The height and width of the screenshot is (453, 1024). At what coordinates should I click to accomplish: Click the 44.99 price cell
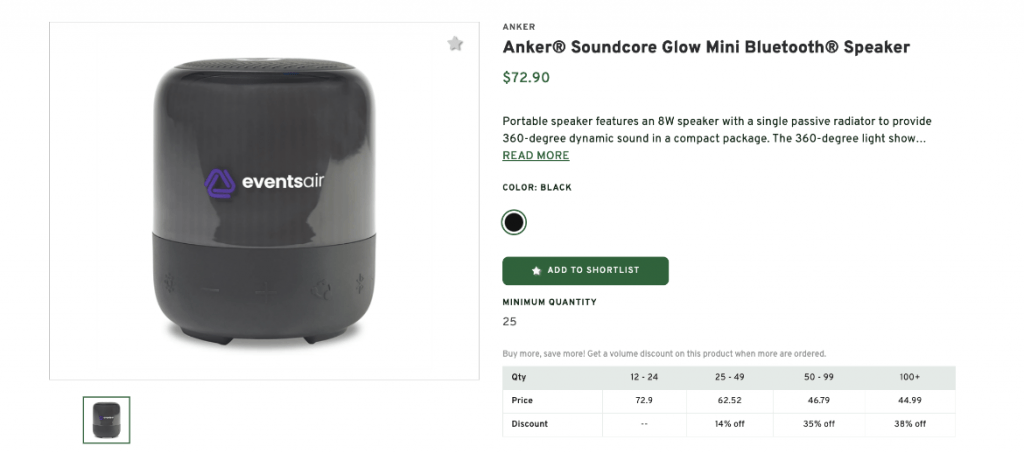[x=910, y=401]
